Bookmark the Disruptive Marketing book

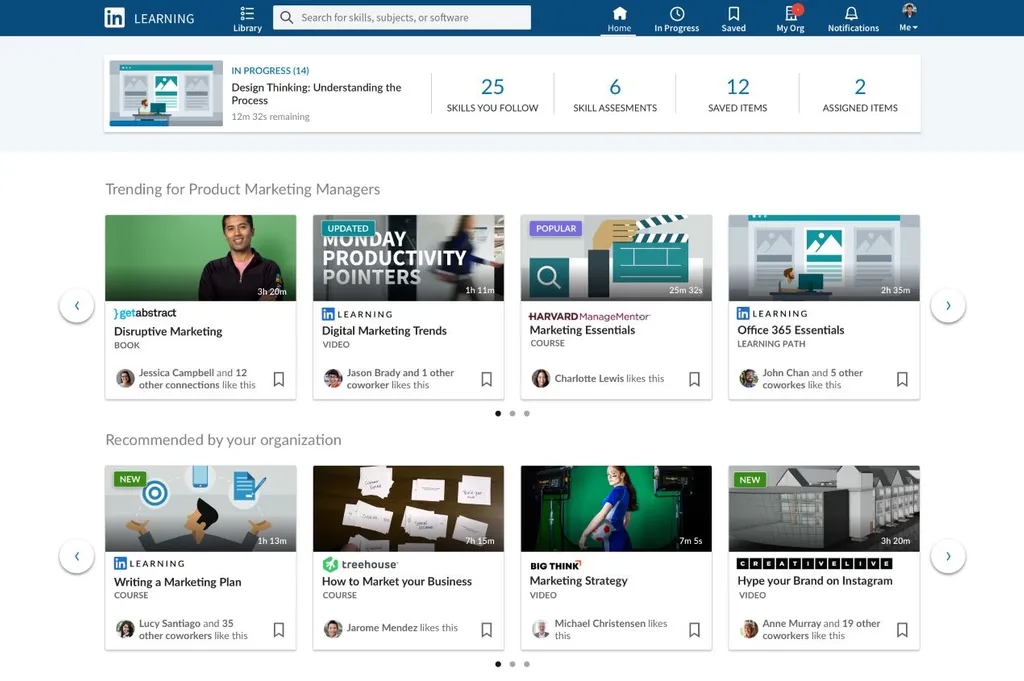pyautogui.click(x=279, y=379)
